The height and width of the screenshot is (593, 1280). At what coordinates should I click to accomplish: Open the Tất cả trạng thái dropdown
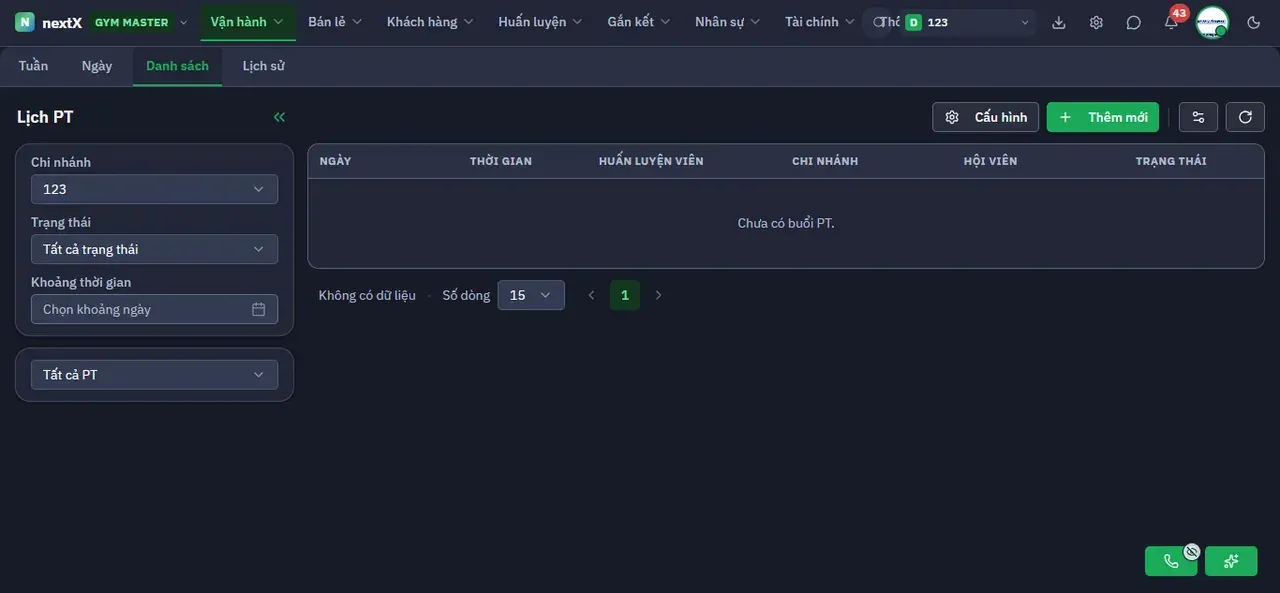point(154,249)
